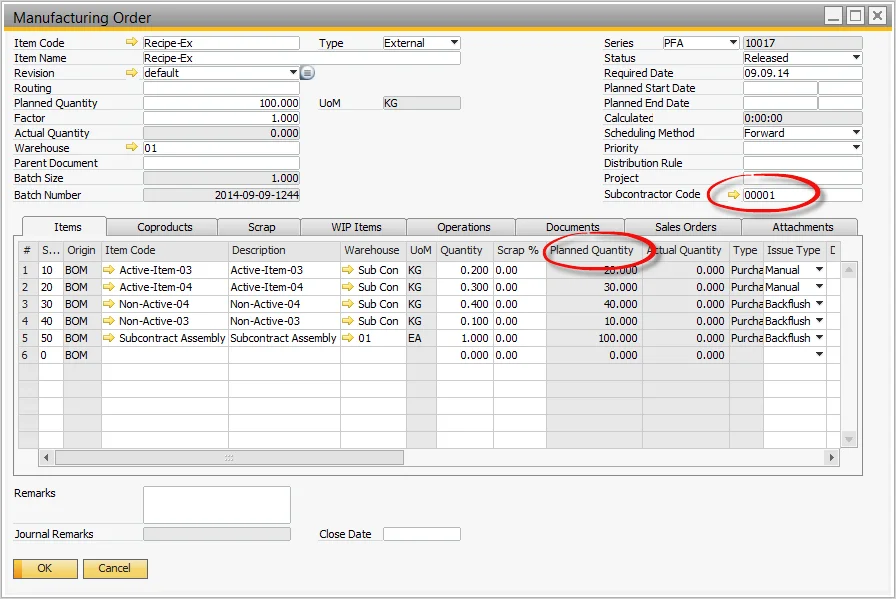Expand the Type dropdown showing External
Image resolution: width=896 pixels, height=599 pixels.
(454, 42)
